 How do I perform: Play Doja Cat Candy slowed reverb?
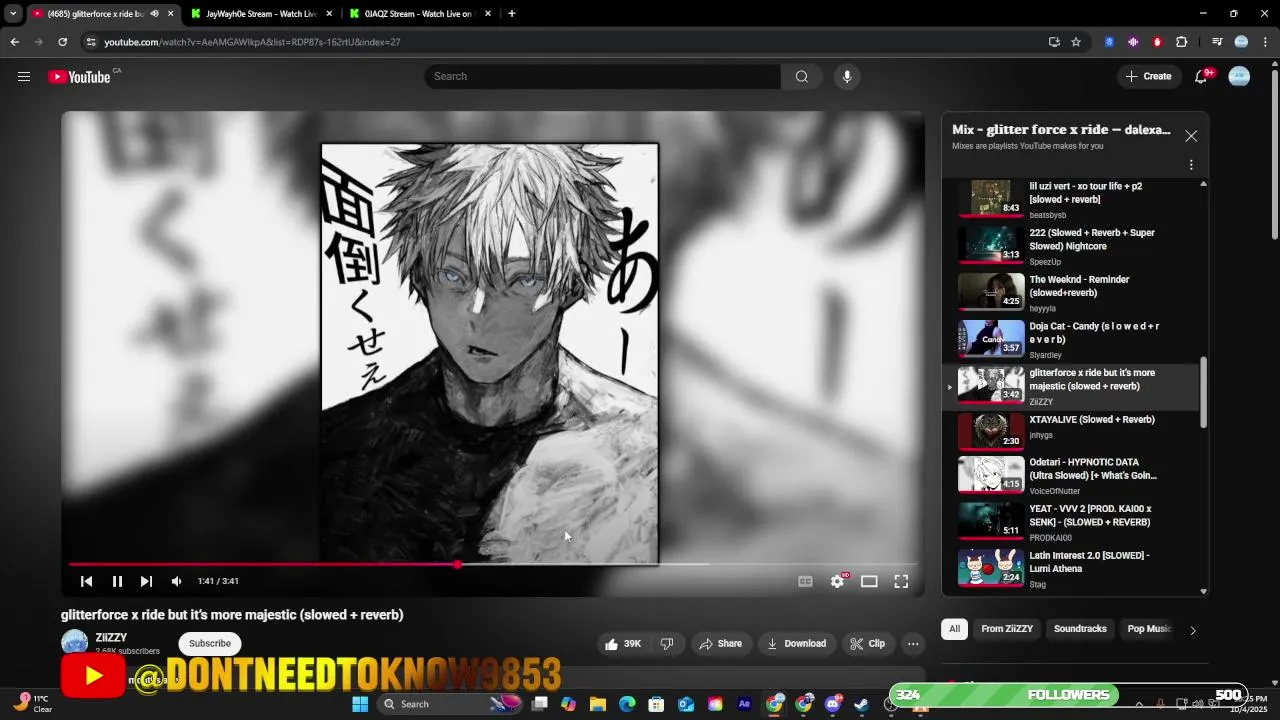(1070, 339)
